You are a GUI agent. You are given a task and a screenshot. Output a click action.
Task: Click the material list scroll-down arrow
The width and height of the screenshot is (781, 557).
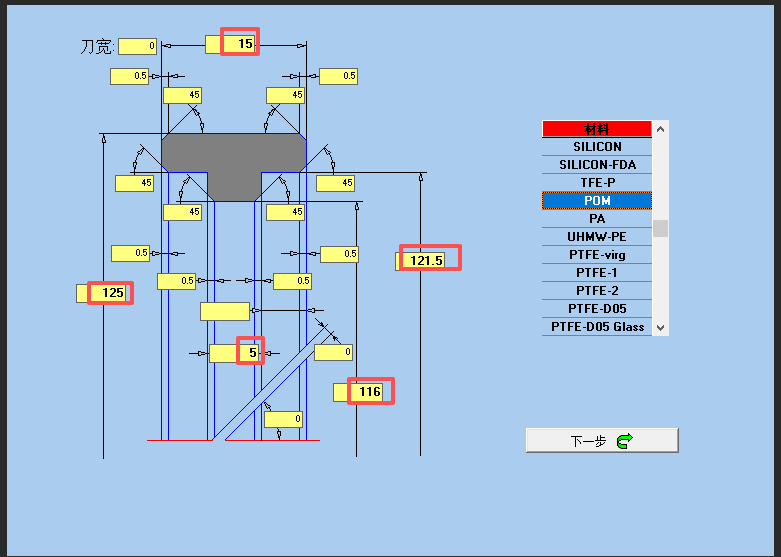coord(660,327)
